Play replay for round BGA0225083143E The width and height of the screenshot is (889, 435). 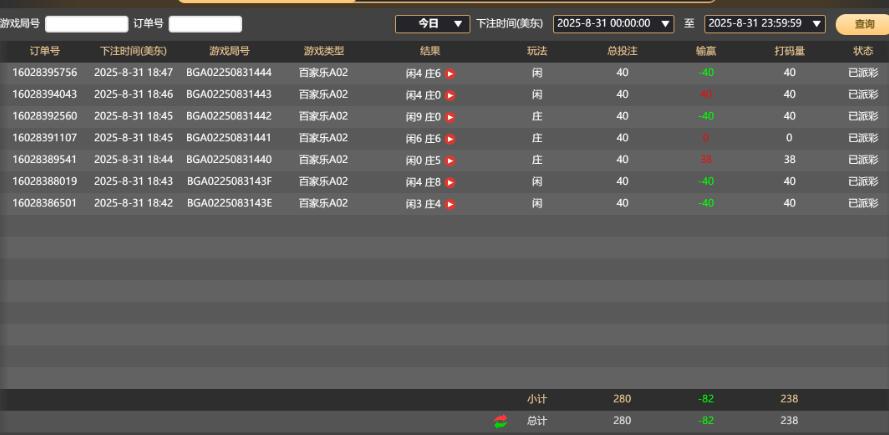coord(450,204)
